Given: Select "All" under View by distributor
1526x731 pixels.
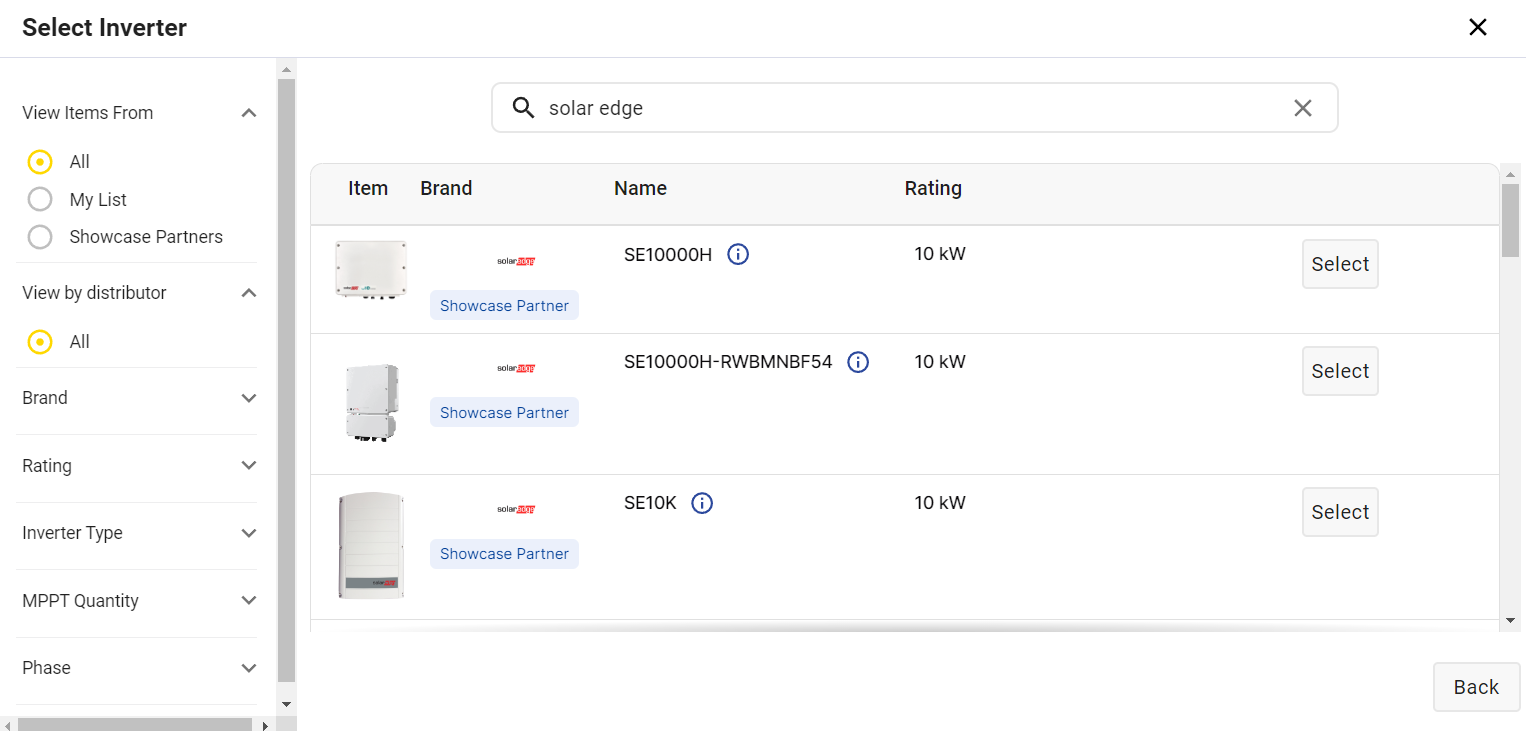Looking at the screenshot, I should click(40, 341).
